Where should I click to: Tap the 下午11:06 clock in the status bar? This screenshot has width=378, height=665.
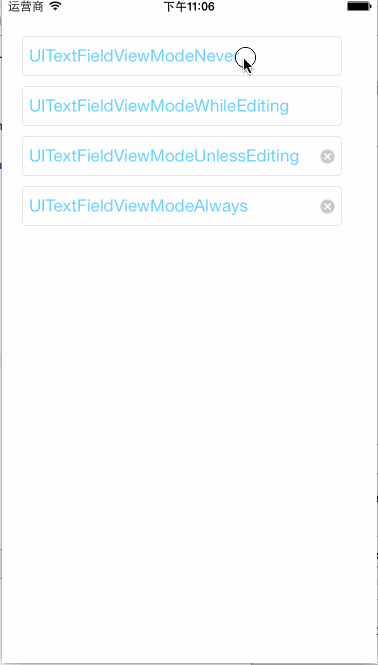189,6
